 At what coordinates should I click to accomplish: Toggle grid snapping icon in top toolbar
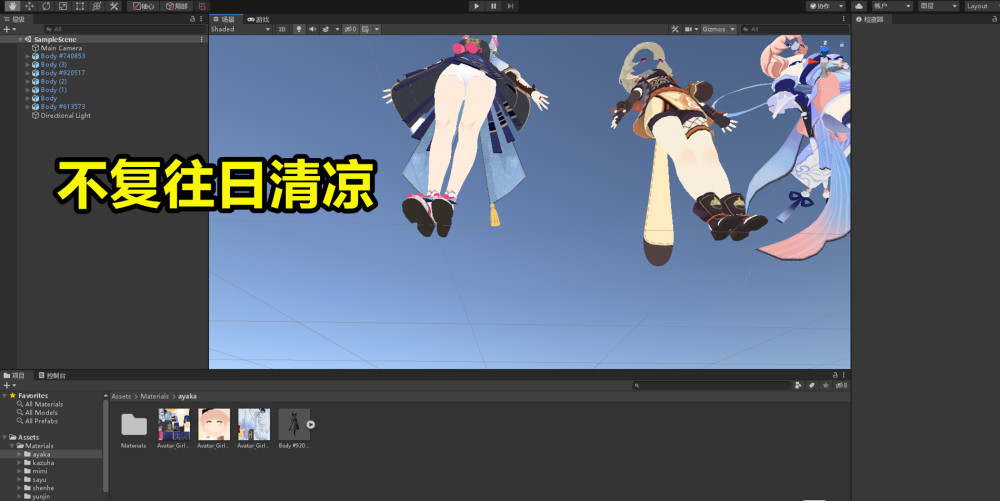click(203, 6)
